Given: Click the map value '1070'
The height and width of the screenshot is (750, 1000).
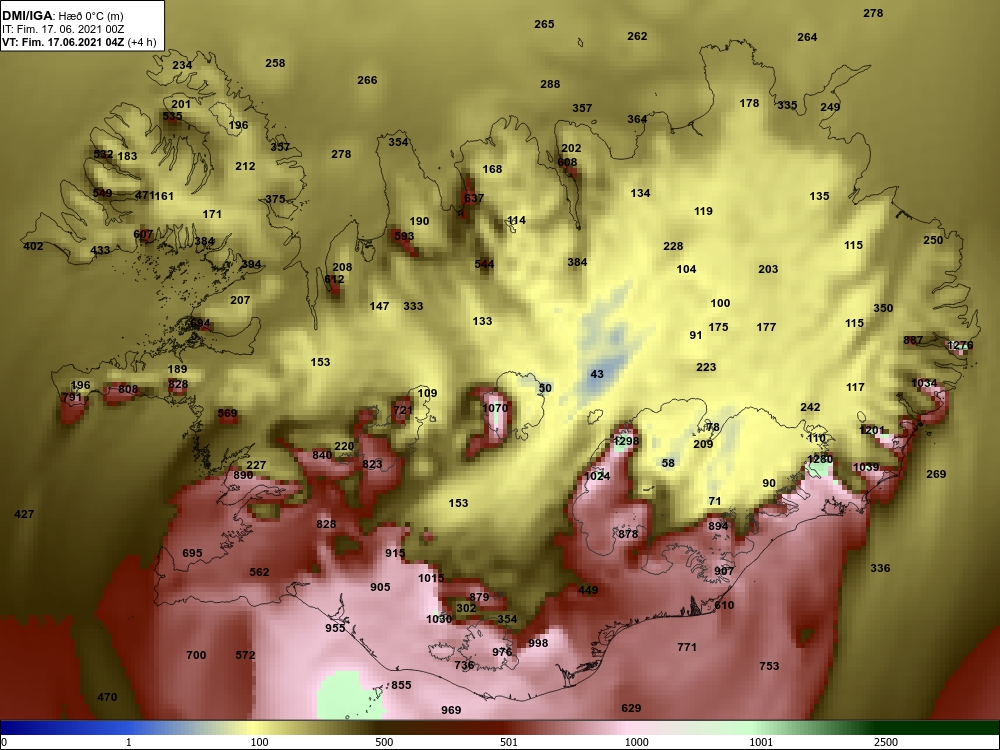Looking at the screenshot, I should click(x=496, y=408).
